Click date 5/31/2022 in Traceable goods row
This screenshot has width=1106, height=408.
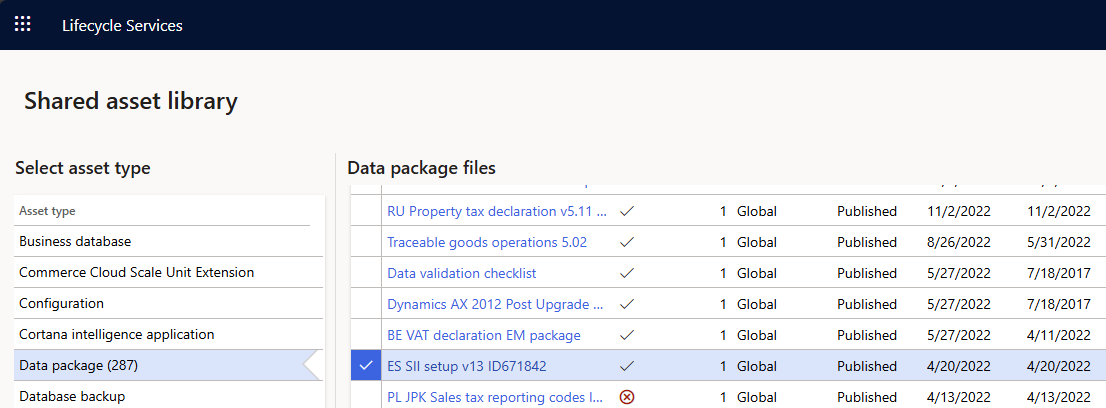[x=1059, y=242]
